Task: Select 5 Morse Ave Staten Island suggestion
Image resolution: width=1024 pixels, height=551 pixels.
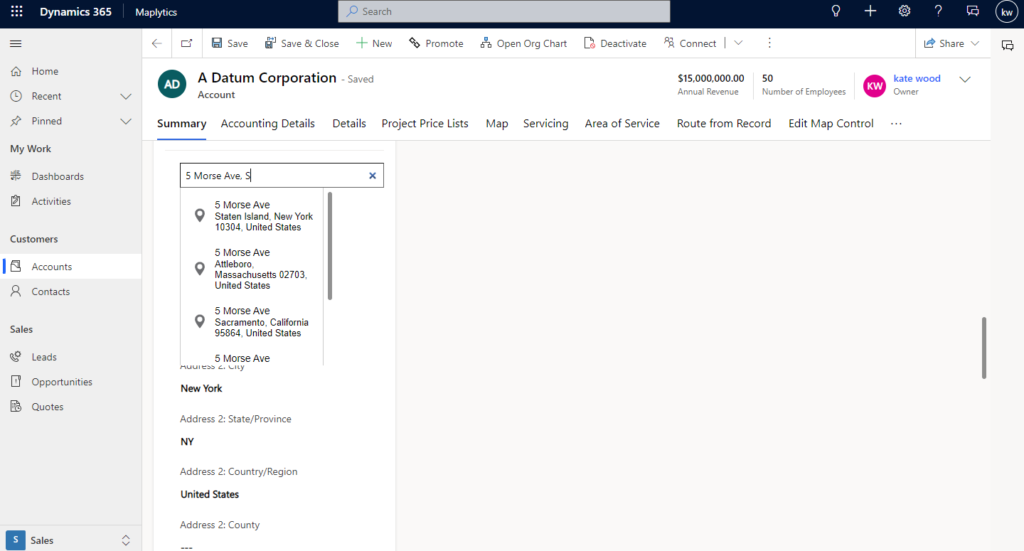Action: click(x=262, y=216)
